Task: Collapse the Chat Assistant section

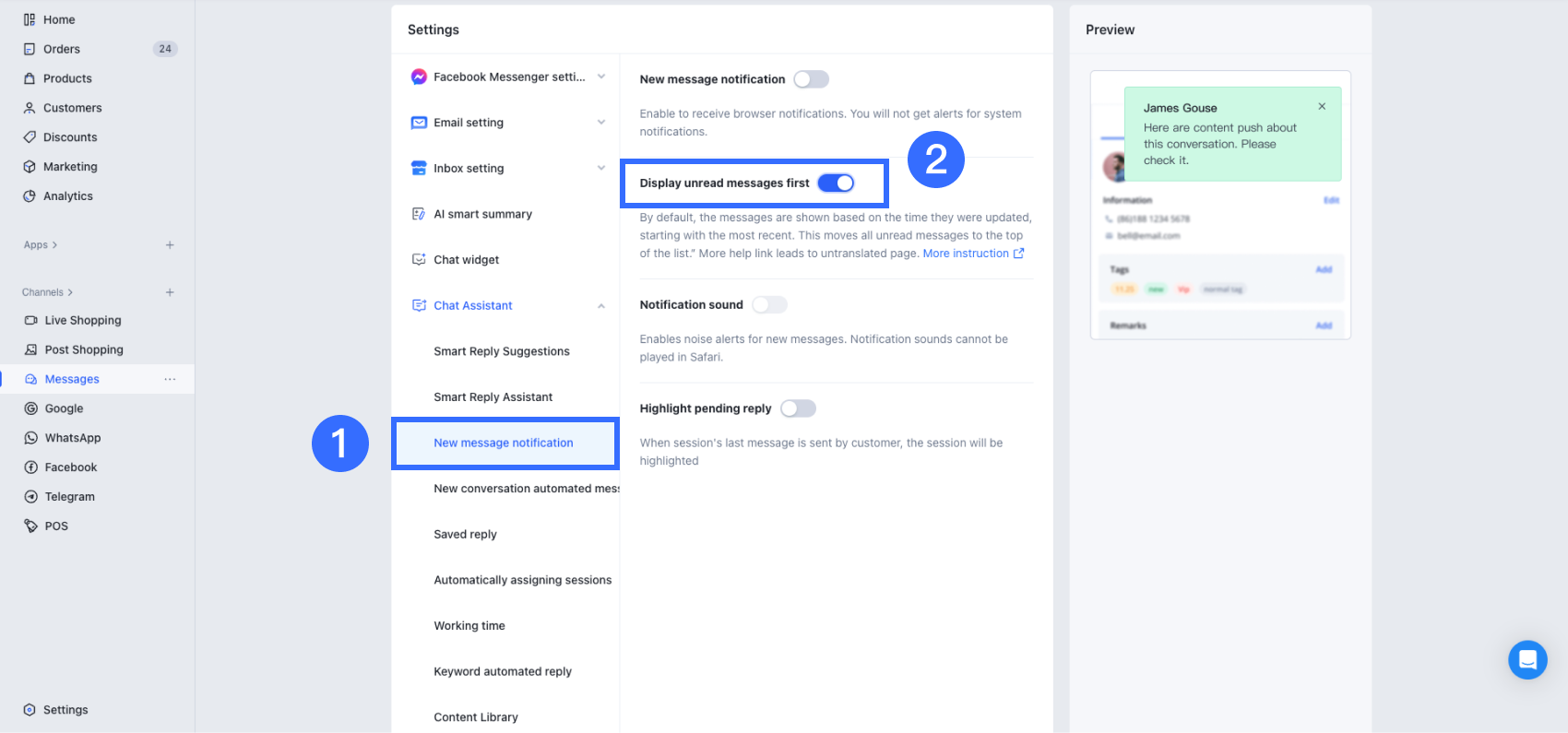Action: click(601, 306)
